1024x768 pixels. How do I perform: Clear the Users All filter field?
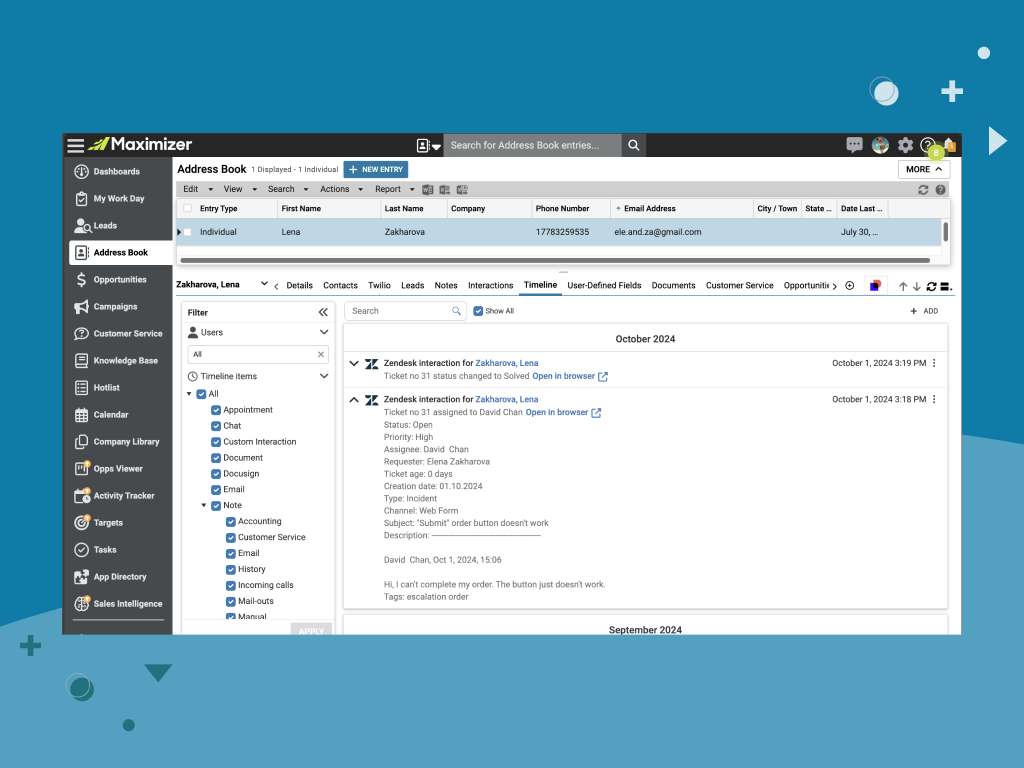point(321,355)
